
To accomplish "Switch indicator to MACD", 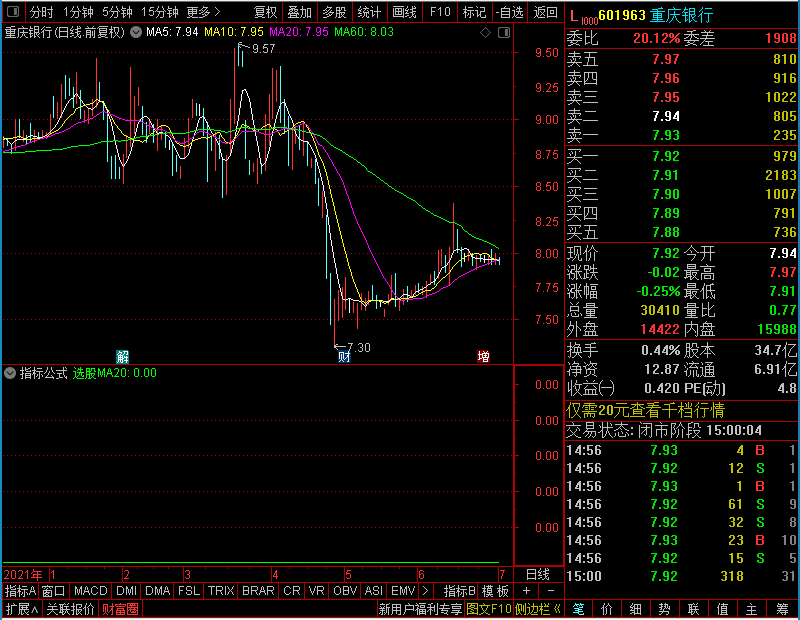I will pos(90,591).
